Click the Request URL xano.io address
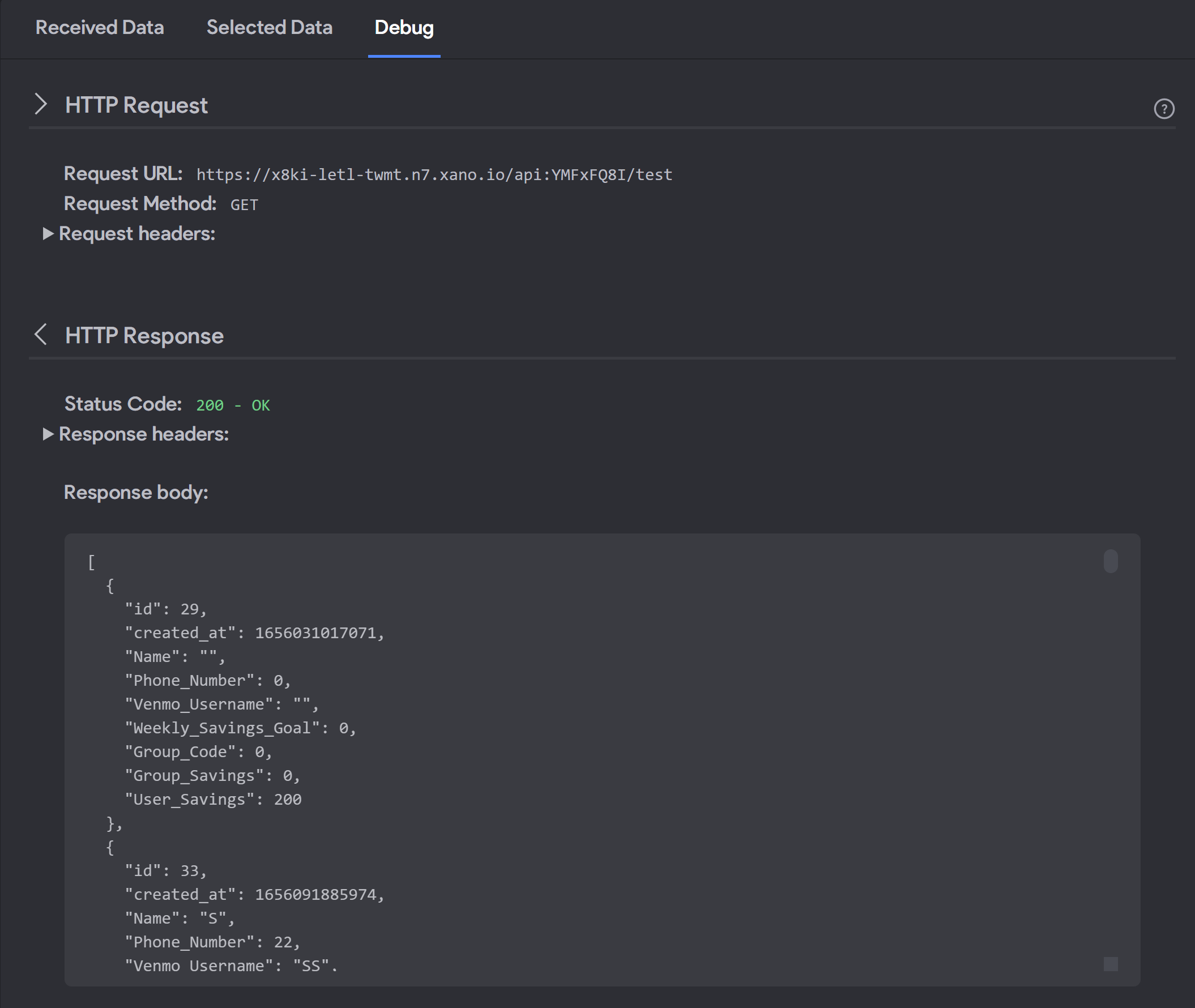1195x1008 pixels. (x=434, y=174)
